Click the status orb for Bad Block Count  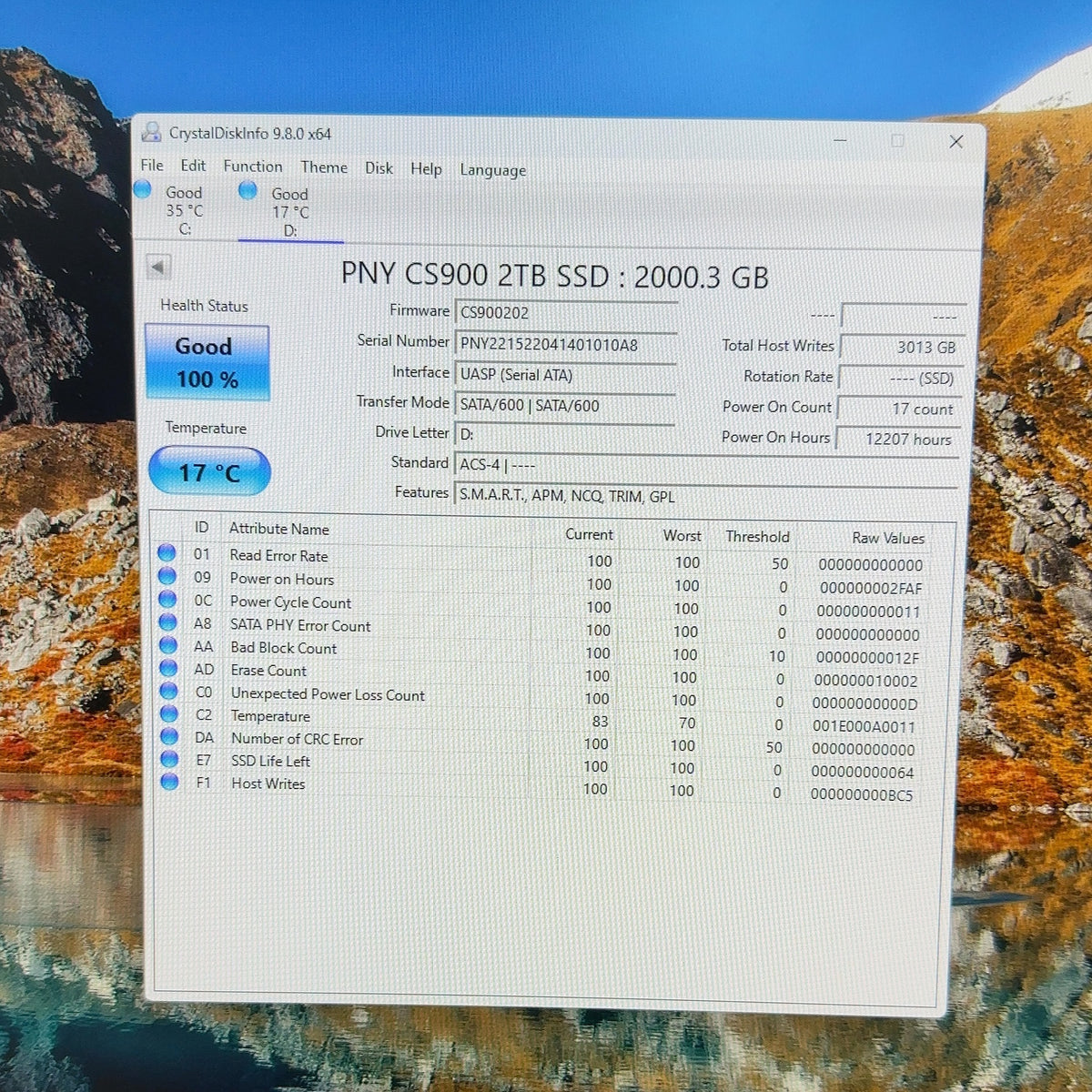[x=167, y=645]
